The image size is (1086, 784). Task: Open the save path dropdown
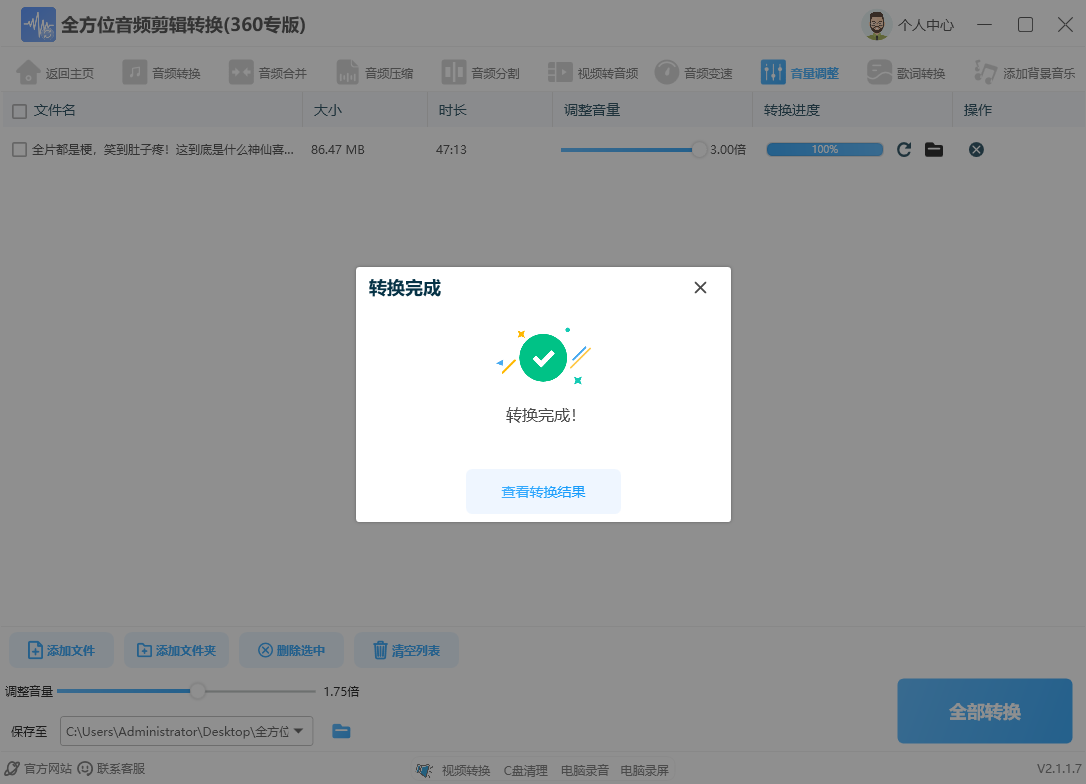(300, 731)
